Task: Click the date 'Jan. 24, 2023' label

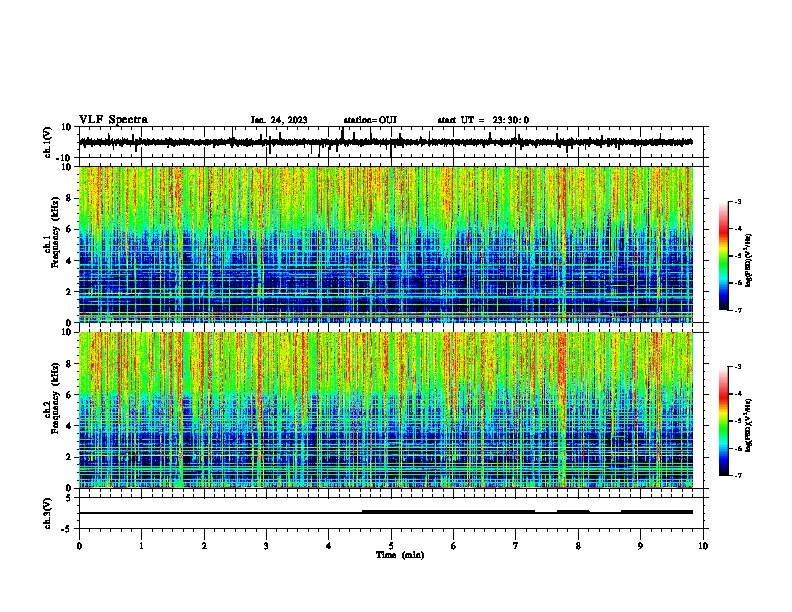Action: click(x=279, y=120)
